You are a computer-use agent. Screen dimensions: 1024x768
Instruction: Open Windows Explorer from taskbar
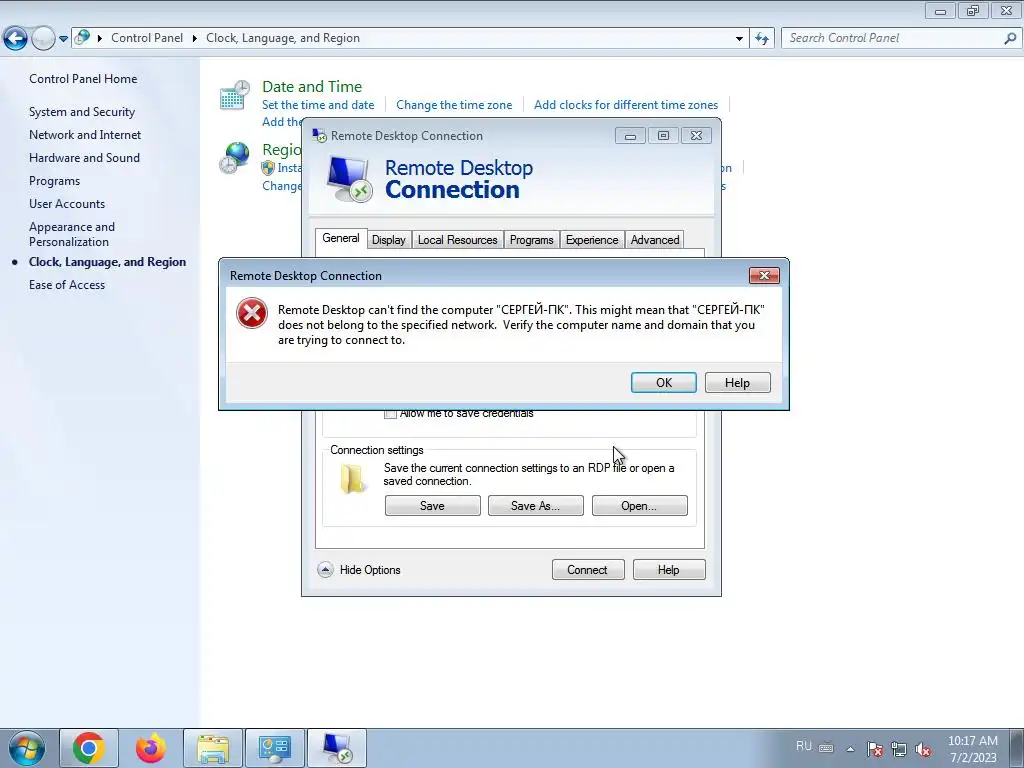point(213,748)
